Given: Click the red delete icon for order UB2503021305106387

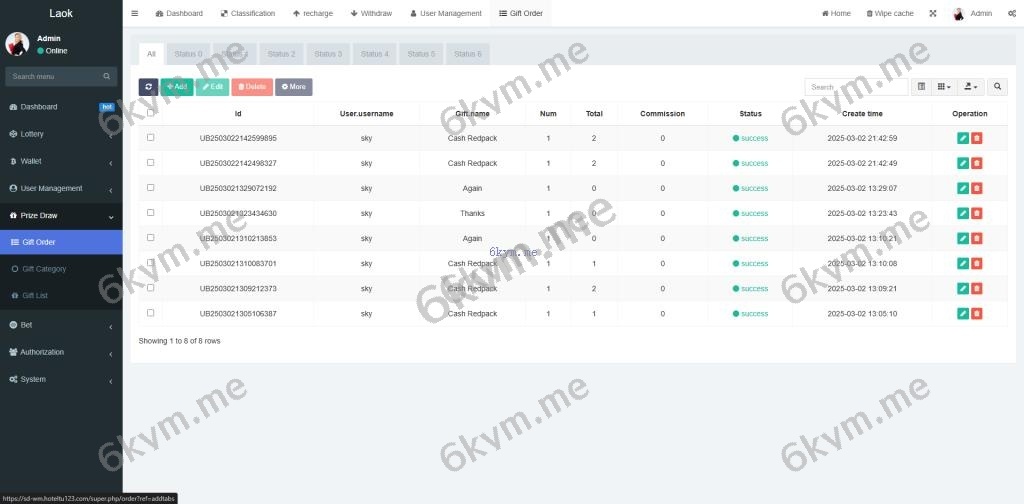Looking at the screenshot, I should [x=977, y=314].
